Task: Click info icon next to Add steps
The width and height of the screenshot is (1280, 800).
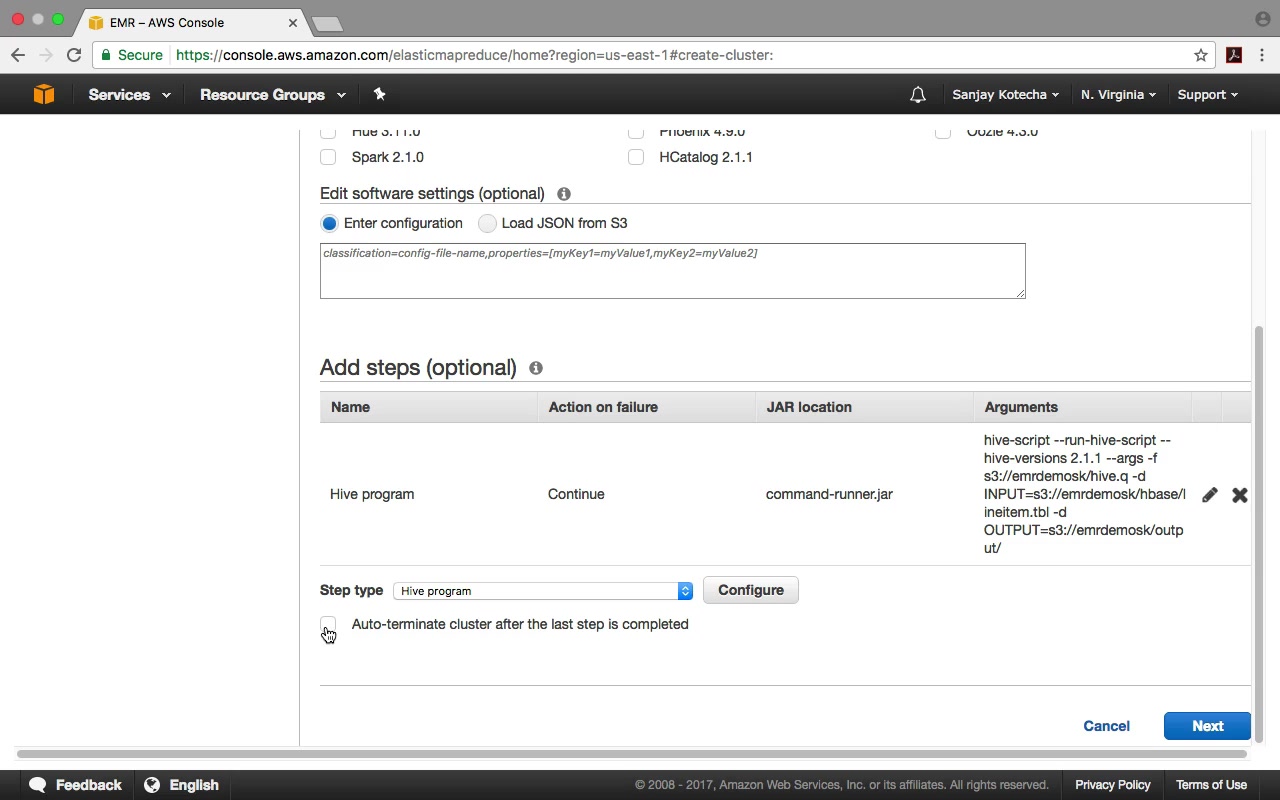Action: [x=536, y=368]
